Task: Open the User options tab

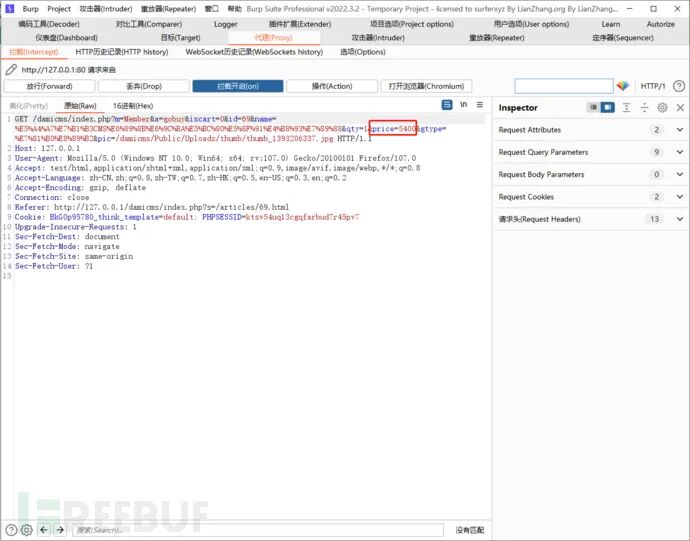Action: tap(531, 24)
